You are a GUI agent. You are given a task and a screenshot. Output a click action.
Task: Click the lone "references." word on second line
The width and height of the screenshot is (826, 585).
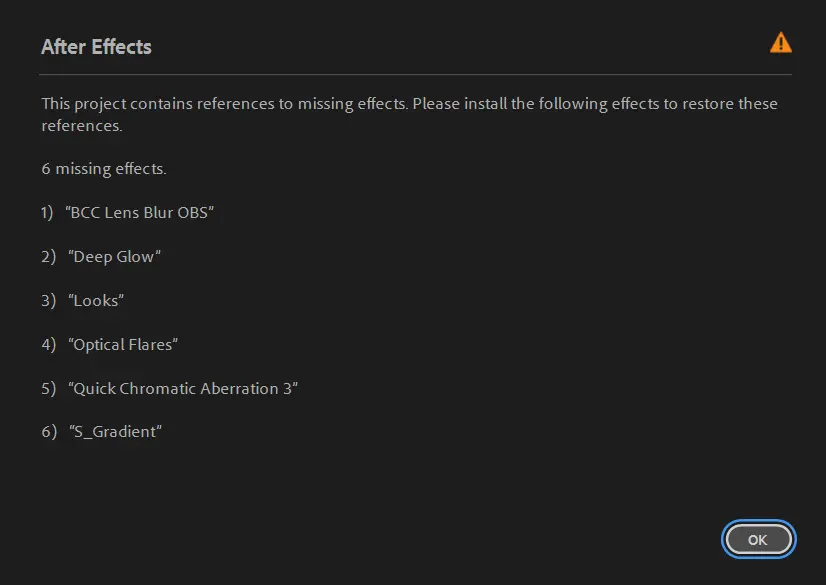81,127
